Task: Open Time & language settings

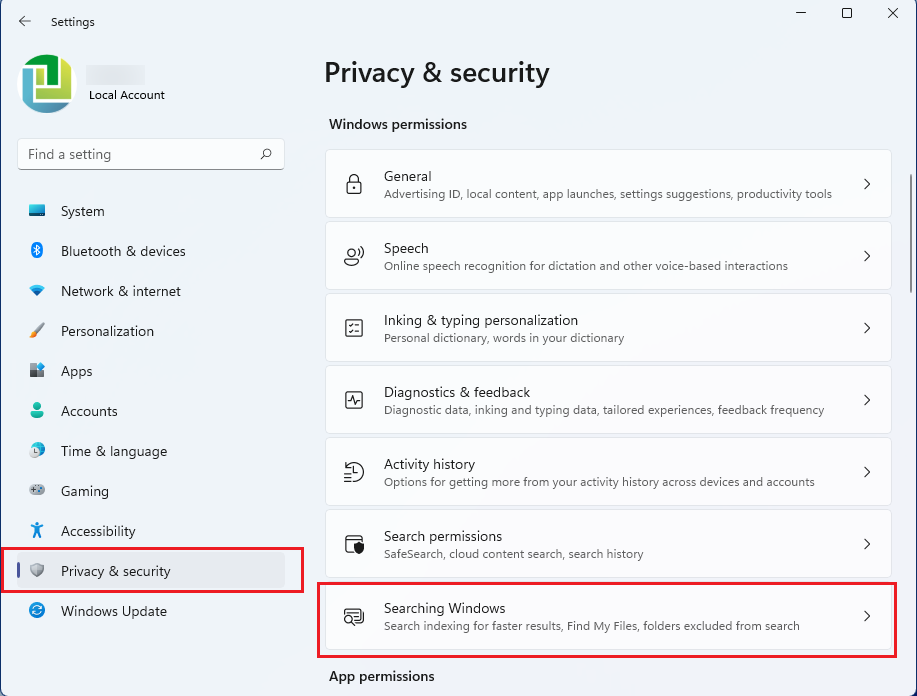Action: [151, 451]
